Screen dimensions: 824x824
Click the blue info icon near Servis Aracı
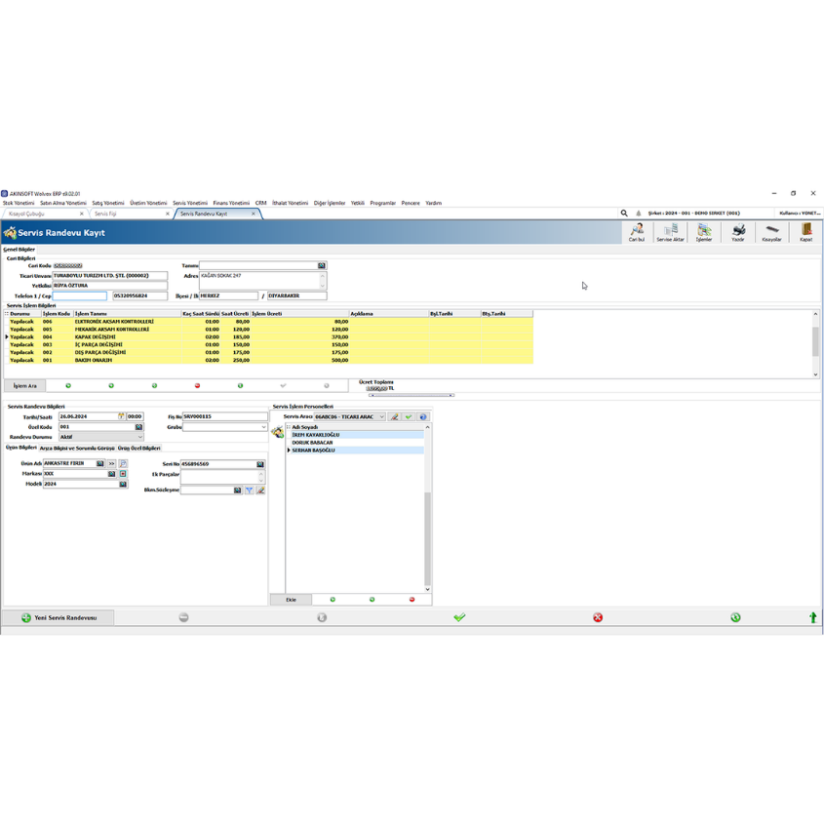click(x=422, y=416)
